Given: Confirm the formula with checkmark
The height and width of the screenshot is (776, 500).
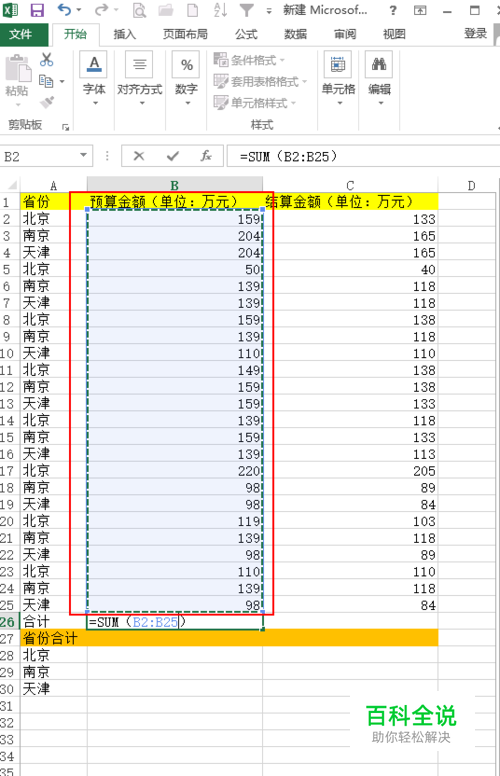Looking at the screenshot, I should tap(173, 156).
